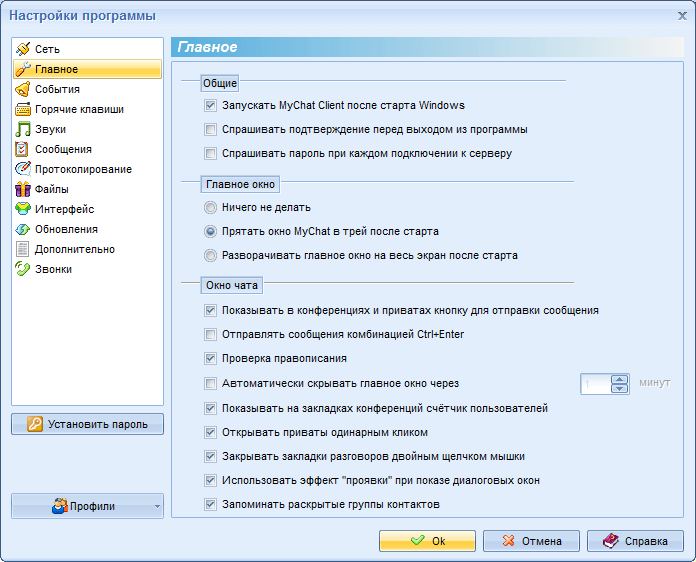Choose Разворачивать главное окно на весь экран

[x=210, y=255]
